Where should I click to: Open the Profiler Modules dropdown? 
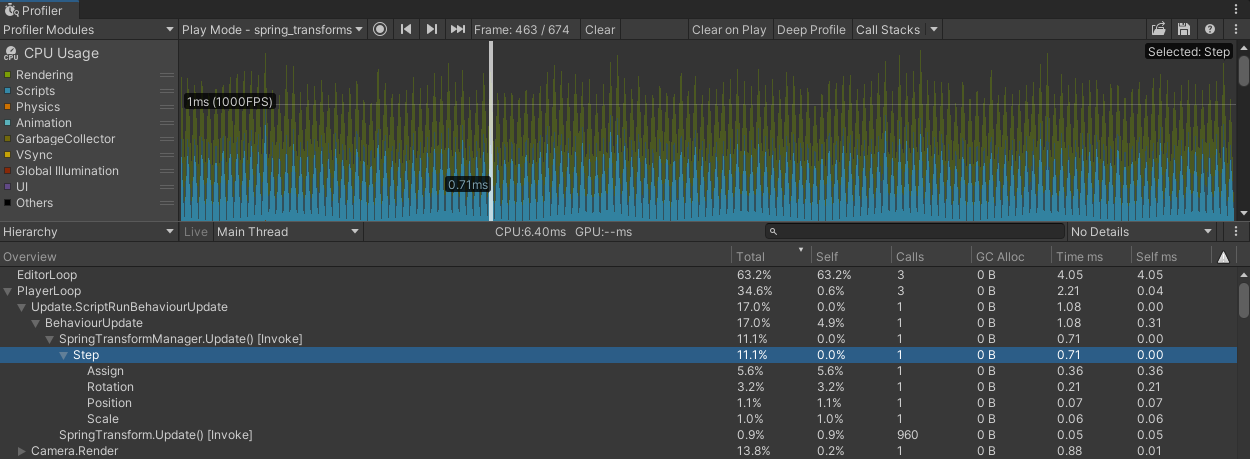[89, 30]
